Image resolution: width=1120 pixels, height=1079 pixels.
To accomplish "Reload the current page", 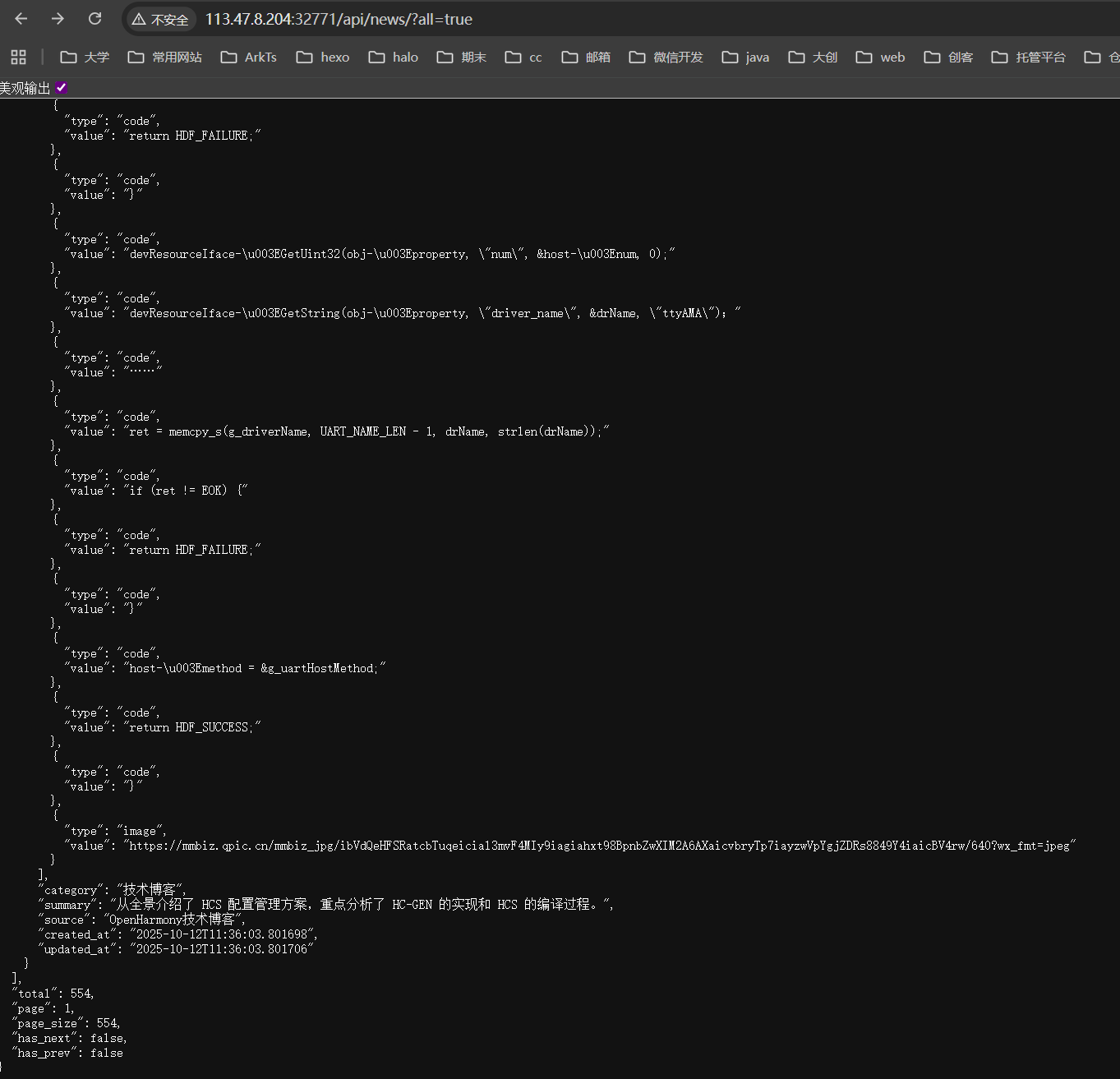I will click(x=95, y=19).
